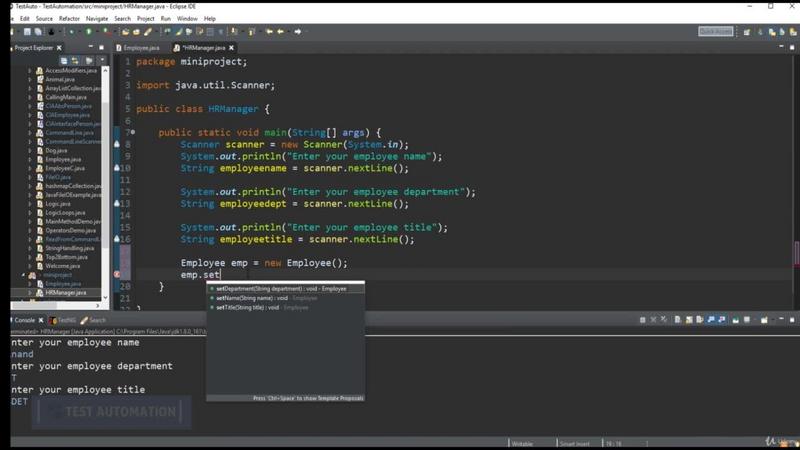Open Project Explorer View Menu arrow
This screenshot has height=450, width=800.
(x=102, y=60)
